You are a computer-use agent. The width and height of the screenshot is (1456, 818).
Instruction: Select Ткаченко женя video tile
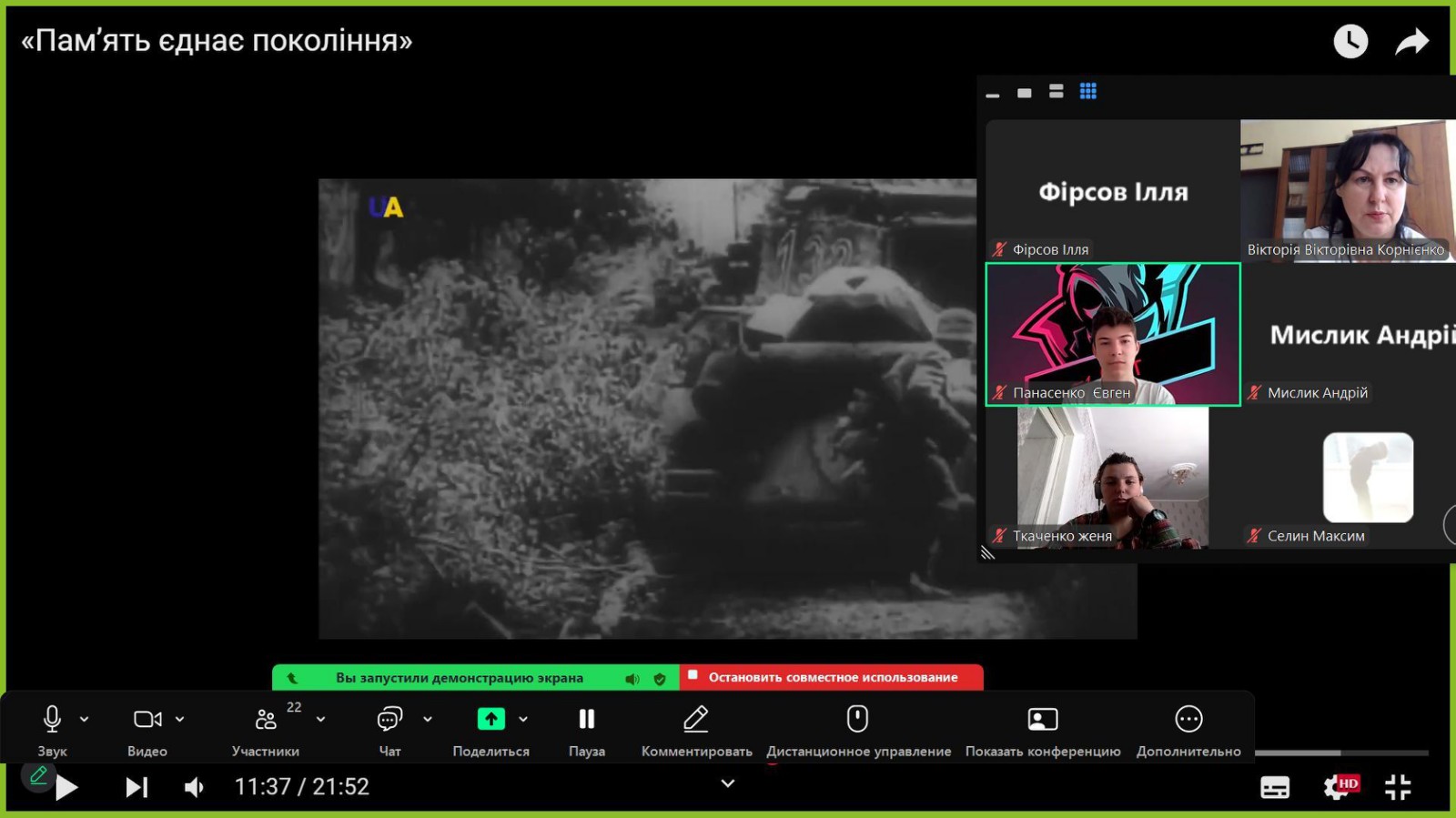pos(1113,478)
